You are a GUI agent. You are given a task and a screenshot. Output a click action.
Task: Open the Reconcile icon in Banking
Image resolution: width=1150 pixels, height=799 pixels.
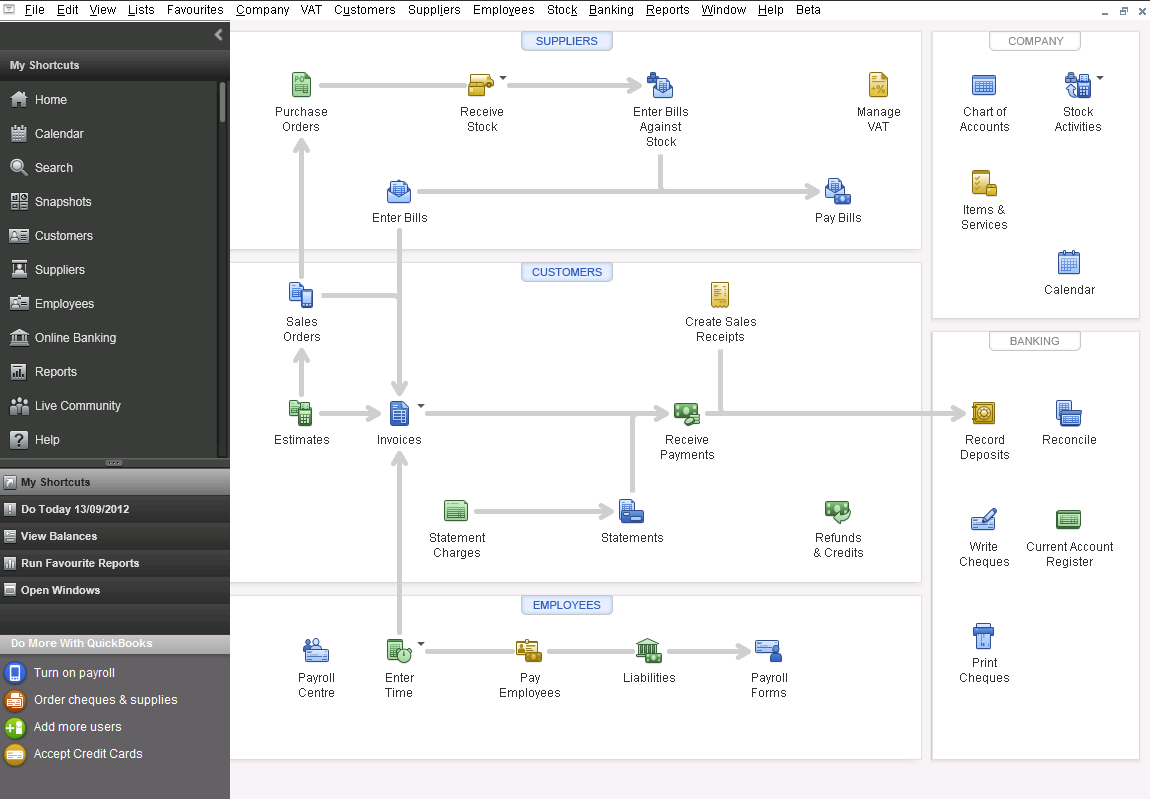click(x=1068, y=412)
